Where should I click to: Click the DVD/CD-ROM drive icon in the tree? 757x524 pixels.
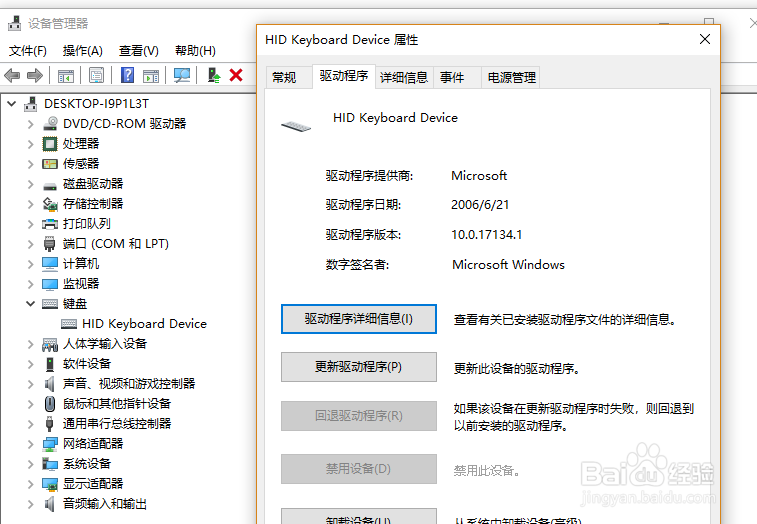pos(50,124)
